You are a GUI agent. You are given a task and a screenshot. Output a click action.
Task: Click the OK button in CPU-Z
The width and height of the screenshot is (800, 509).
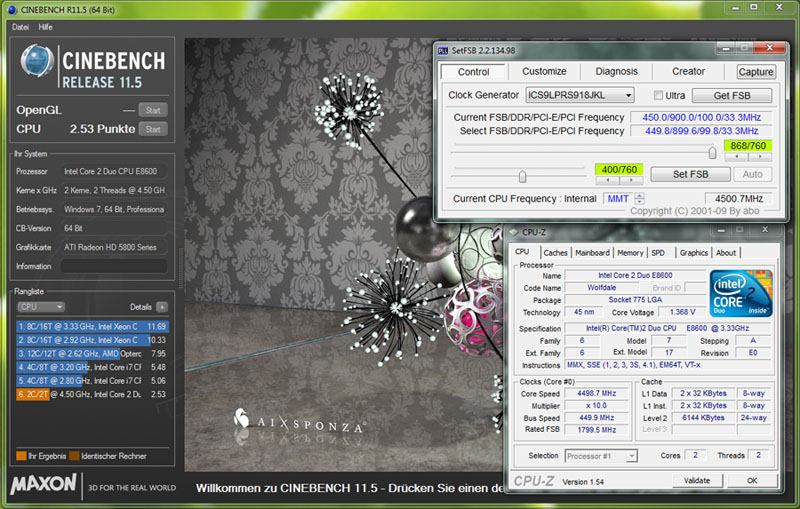[x=752, y=480]
